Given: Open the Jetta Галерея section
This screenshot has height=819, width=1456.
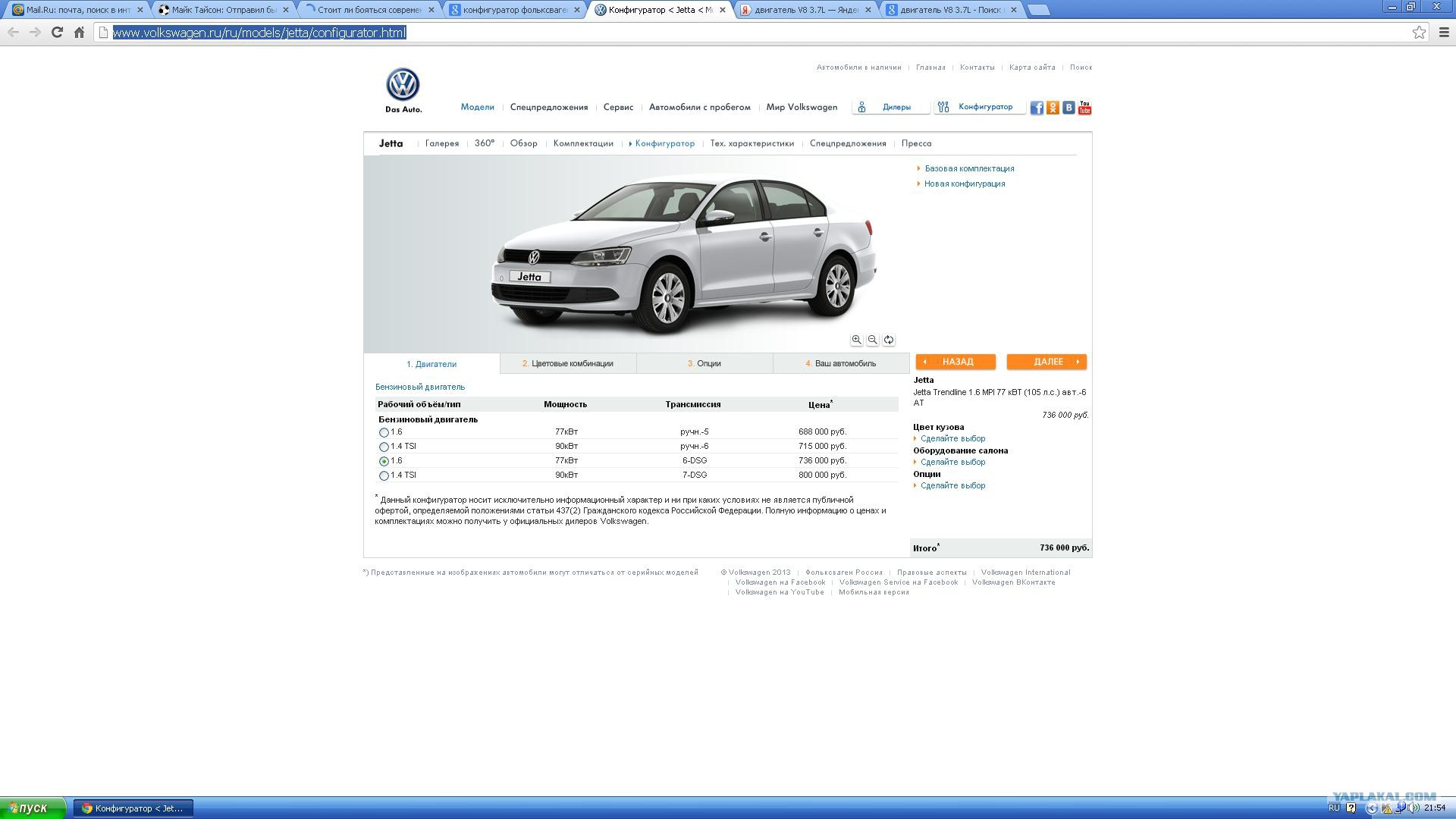Looking at the screenshot, I should coord(442,143).
